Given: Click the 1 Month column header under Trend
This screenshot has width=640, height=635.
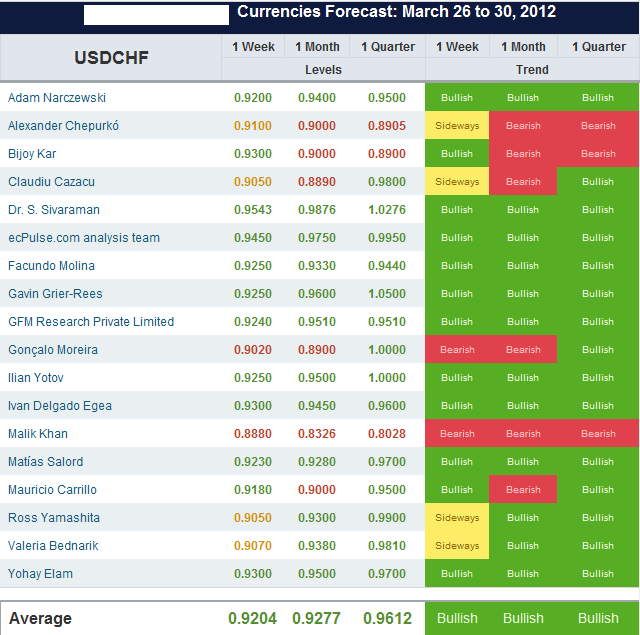Looking at the screenshot, I should click(x=523, y=47).
